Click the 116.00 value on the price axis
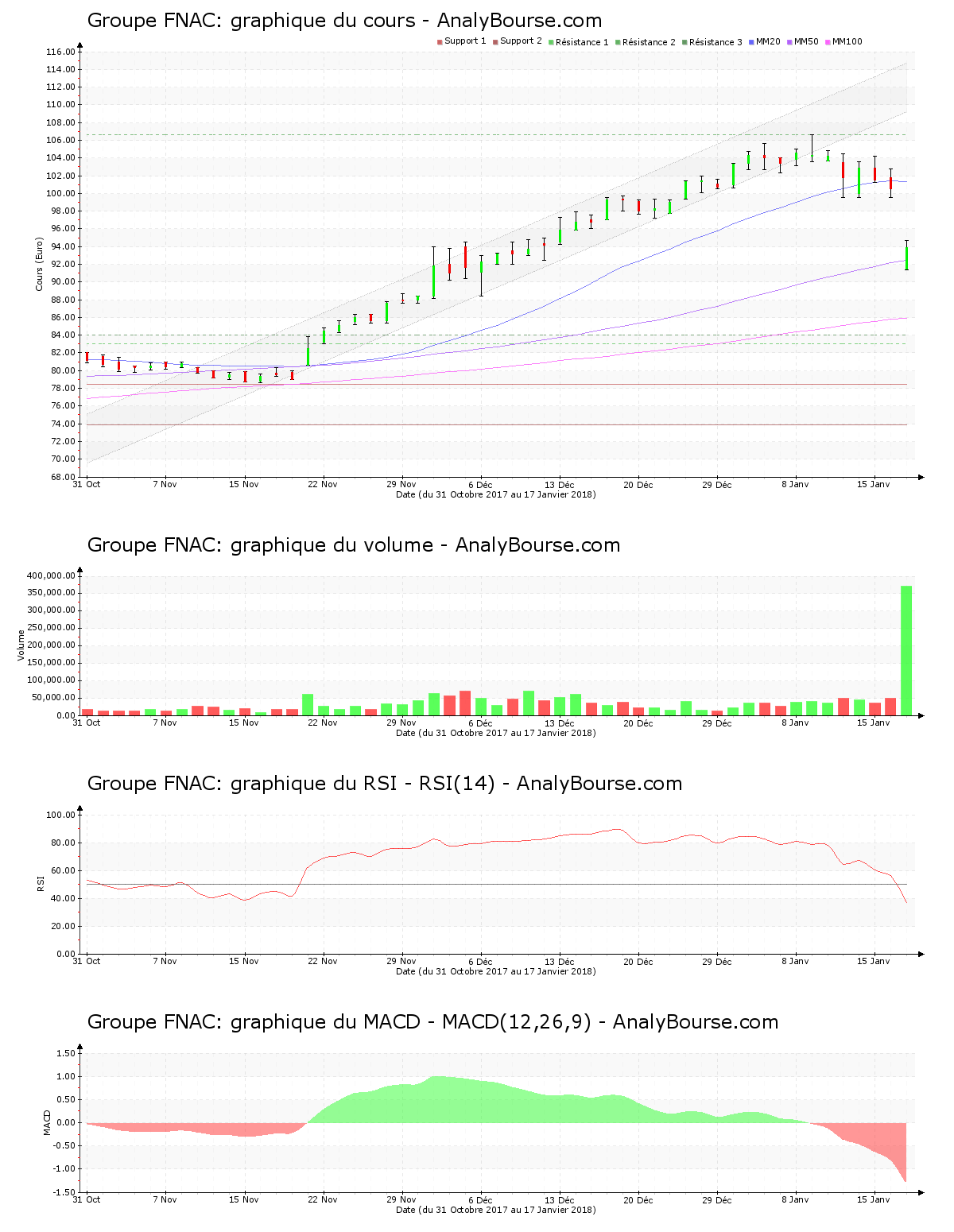The width and height of the screenshot is (954, 1232). pos(60,52)
